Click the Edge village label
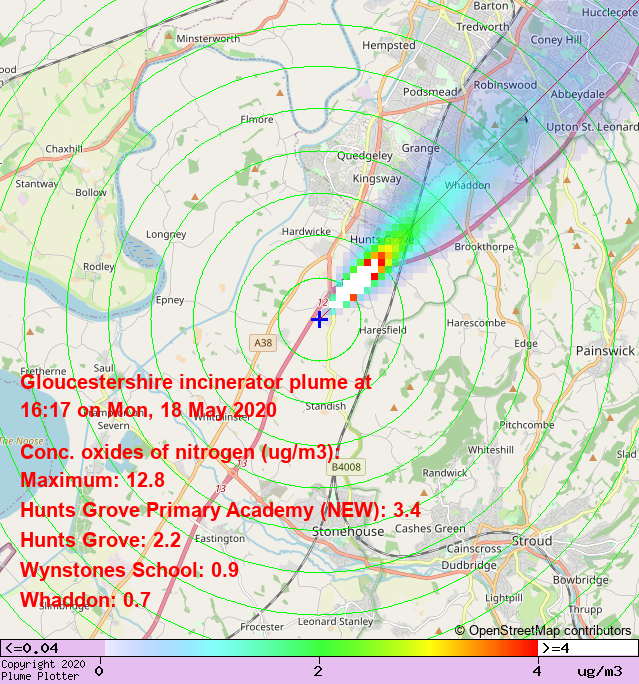 (526, 344)
